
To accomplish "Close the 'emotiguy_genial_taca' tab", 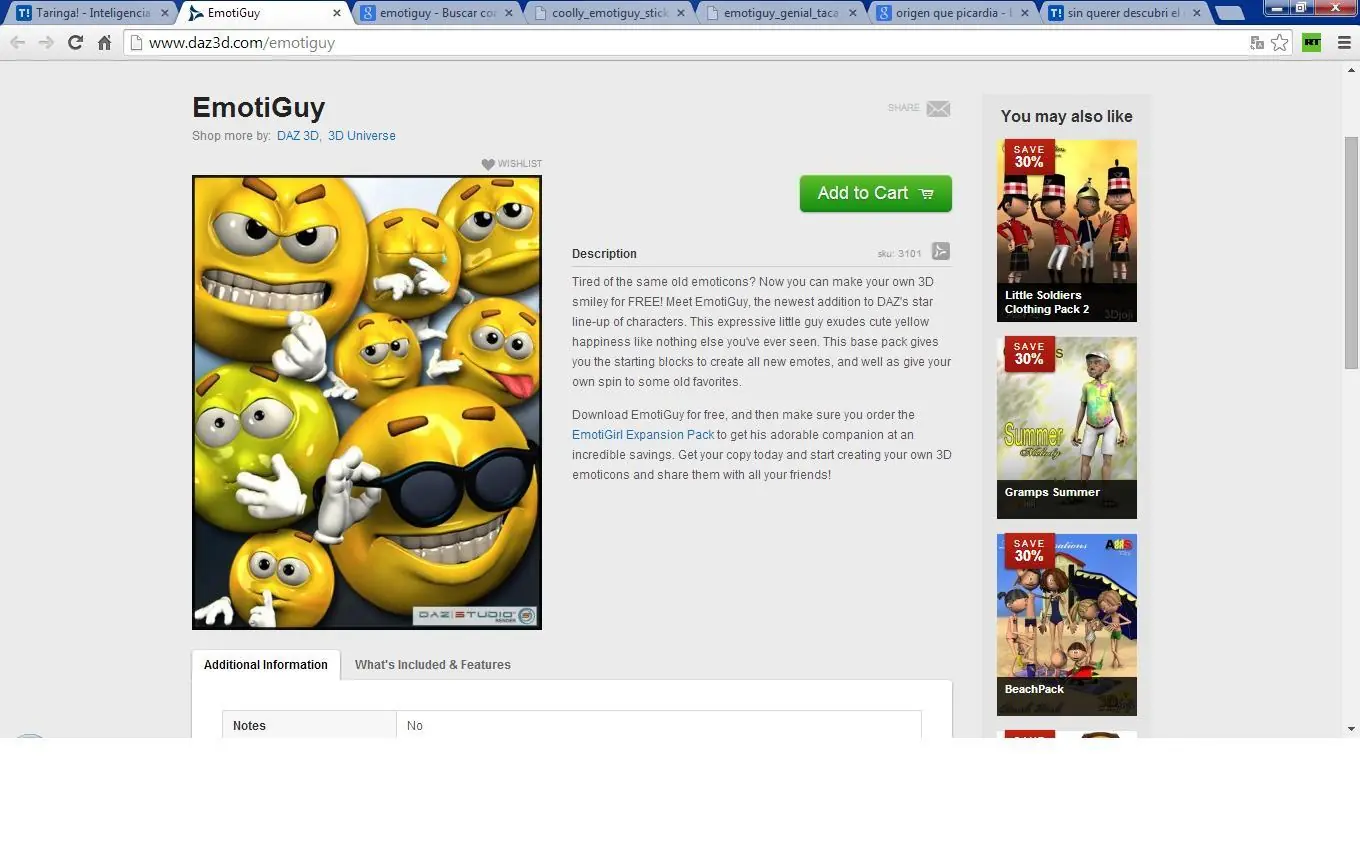I will point(853,13).
